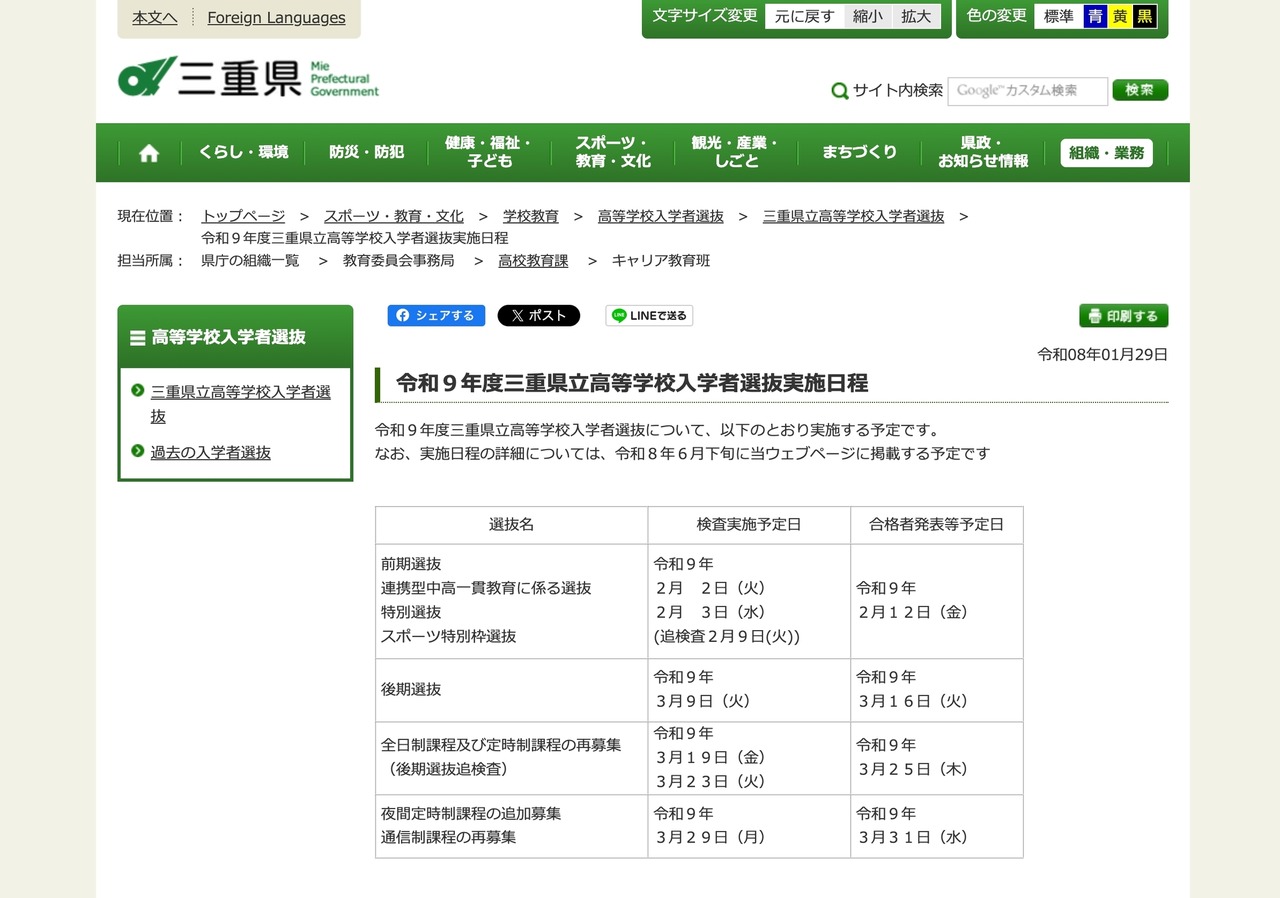Screen dimensions: 1280x898
Task: Jump to 本文へ main content link
Action: click(x=155, y=18)
